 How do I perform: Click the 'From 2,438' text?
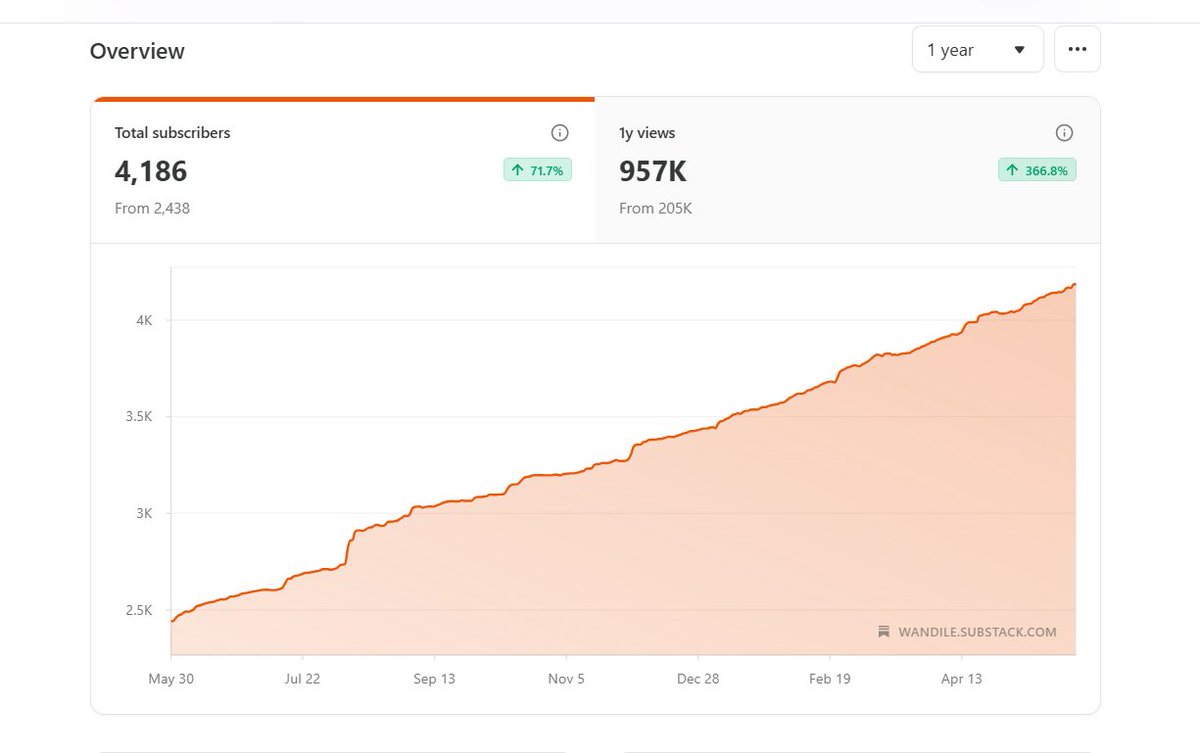[x=152, y=208]
